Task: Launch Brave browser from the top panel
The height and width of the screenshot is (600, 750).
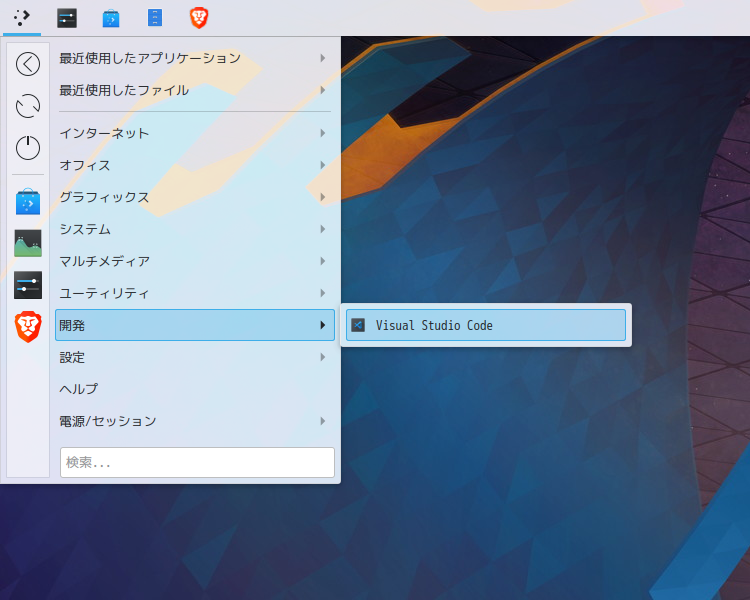Action: (x=199, y=18)
